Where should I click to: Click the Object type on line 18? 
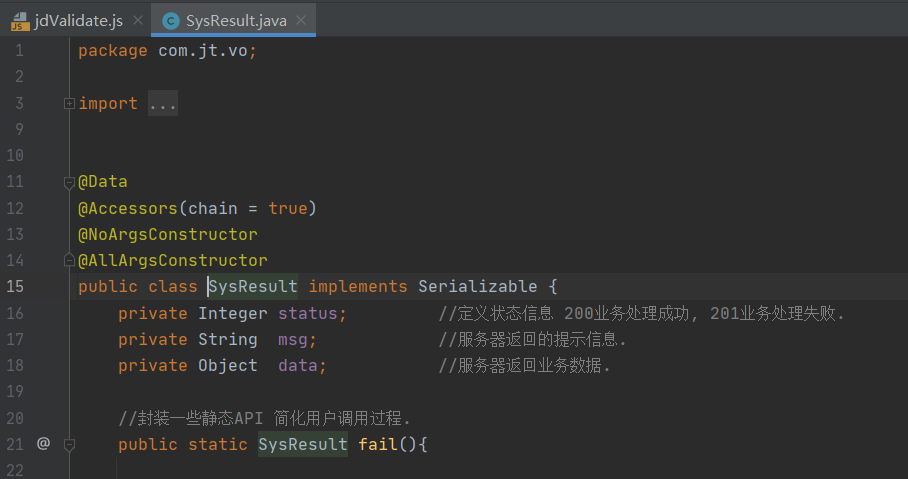coord(228,365)
